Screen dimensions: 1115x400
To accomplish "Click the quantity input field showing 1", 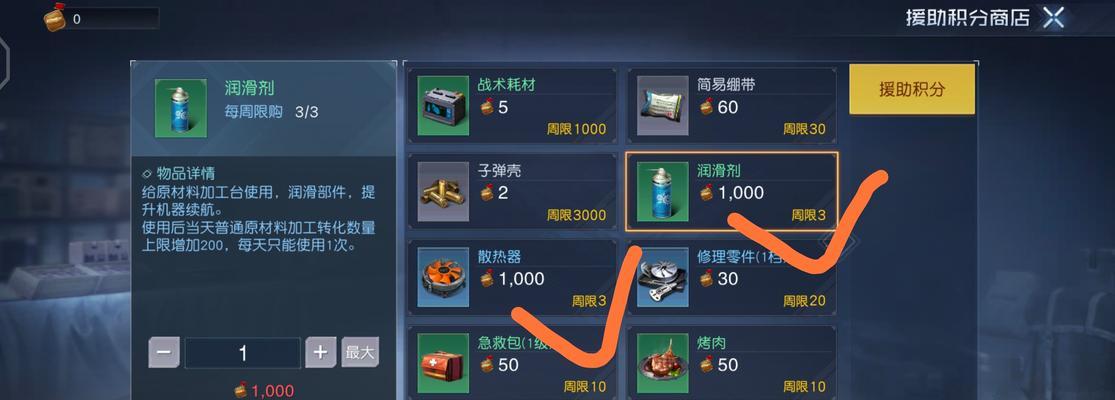I will (242, 353).
